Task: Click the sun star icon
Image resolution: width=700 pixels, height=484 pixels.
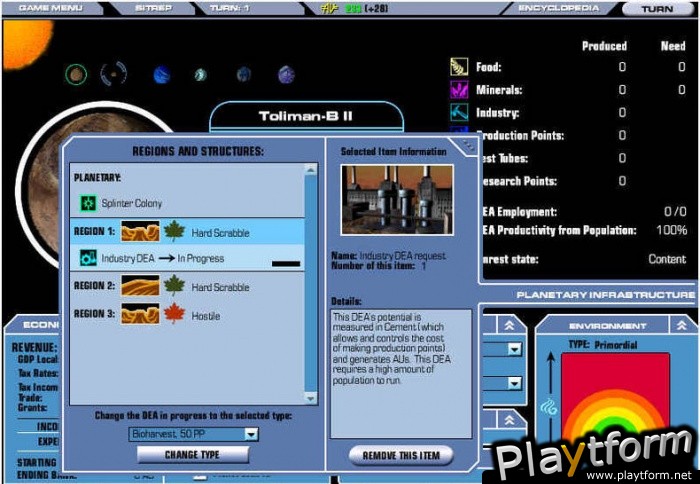Action: click(28, 44)
